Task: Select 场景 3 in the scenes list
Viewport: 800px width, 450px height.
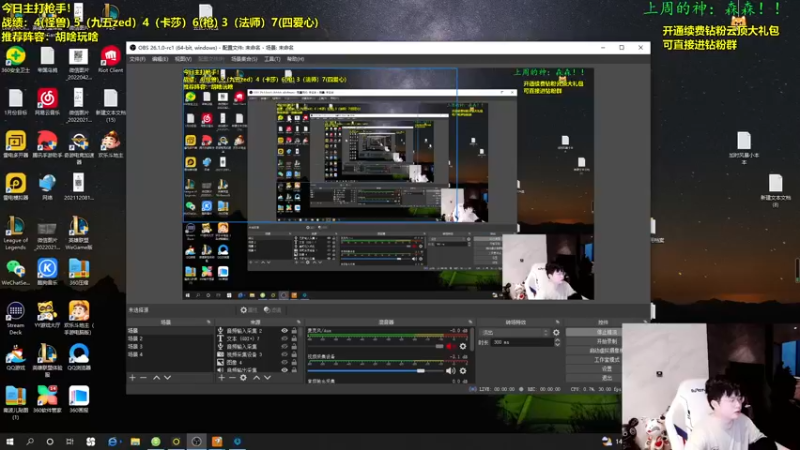Action: pyautogui.click(x=170, y=346)
